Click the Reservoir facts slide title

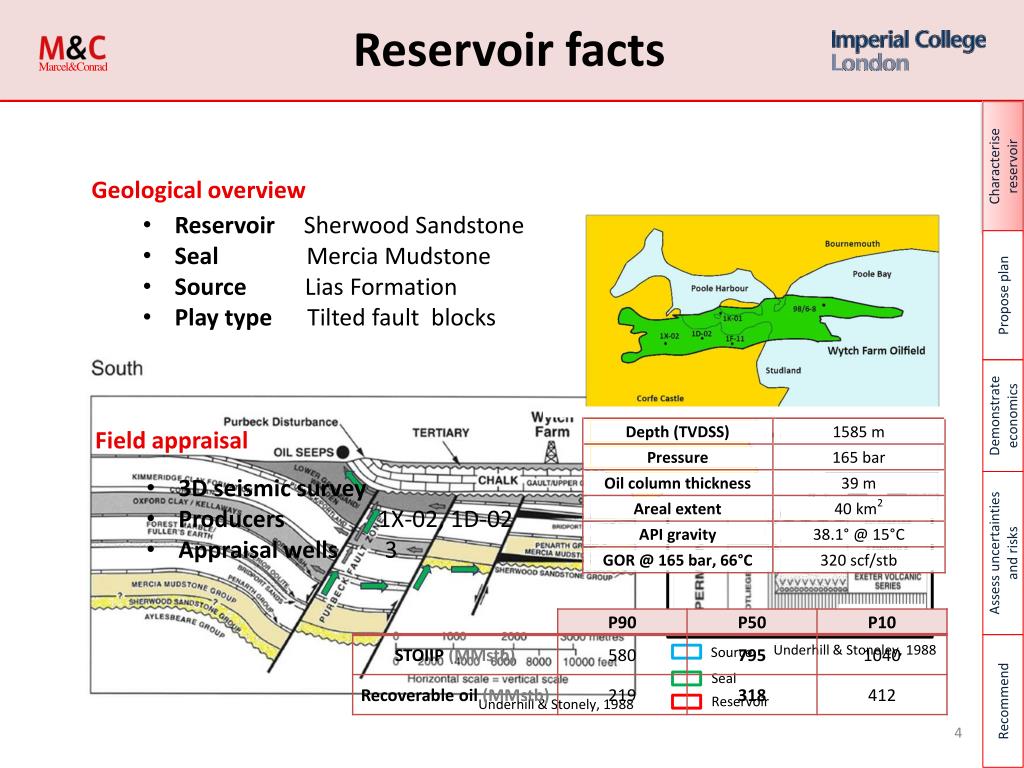point(509,51)
